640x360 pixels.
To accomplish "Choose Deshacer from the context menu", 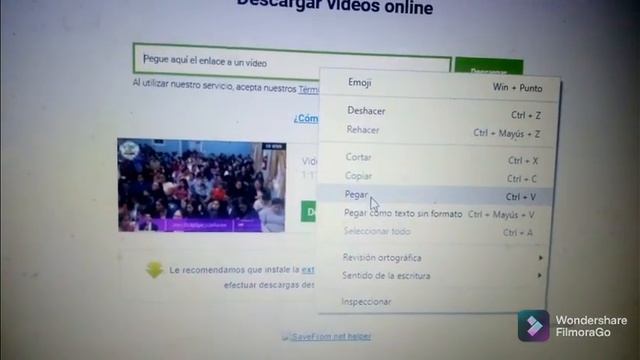I will click(x=439, y=113).
